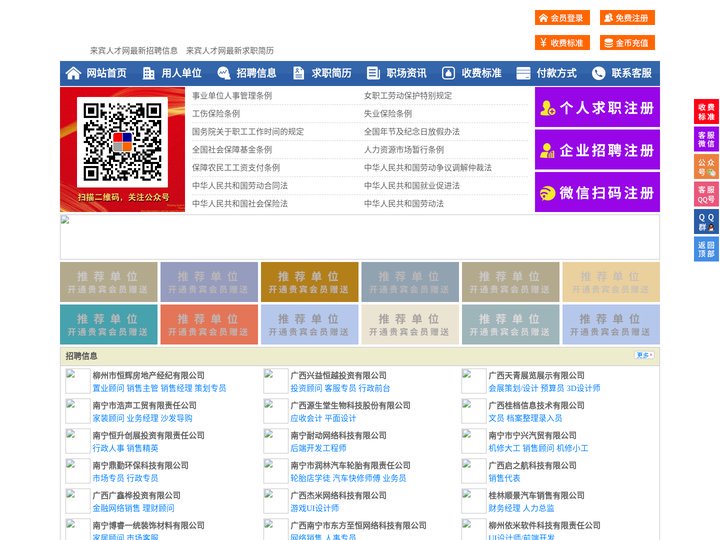Click the chart icon beside 招聘信息
720x540 pixels.
[224, 73]
